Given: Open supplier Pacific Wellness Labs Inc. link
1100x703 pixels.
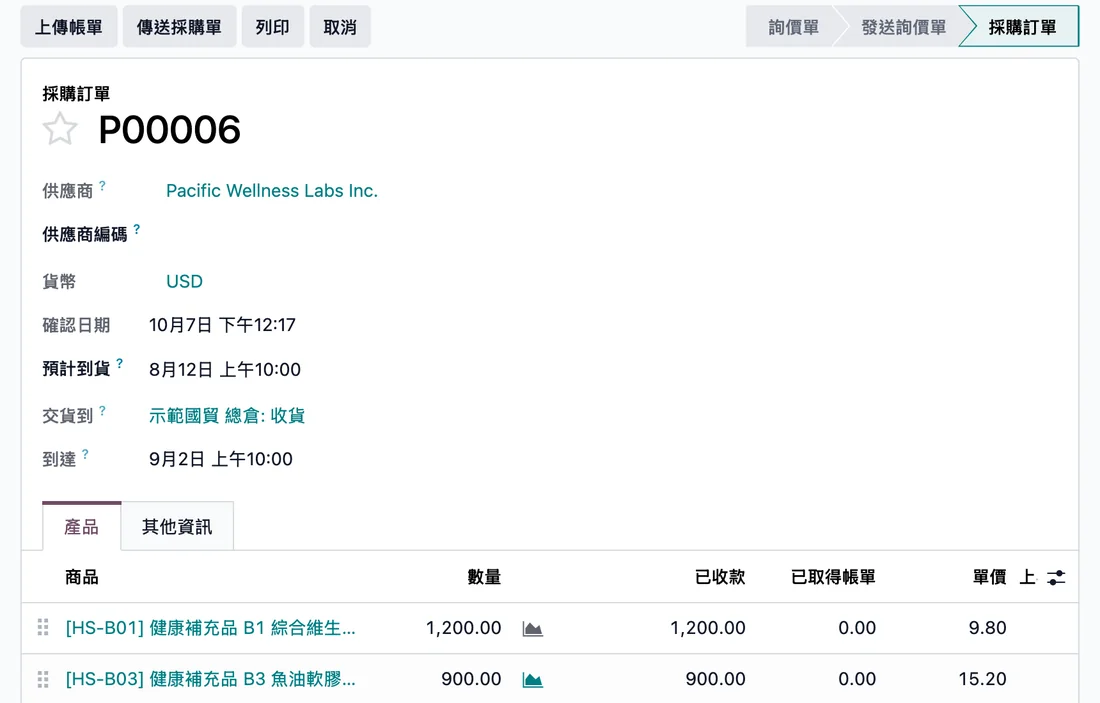Looking at the screenshot, I should (272, 191).
